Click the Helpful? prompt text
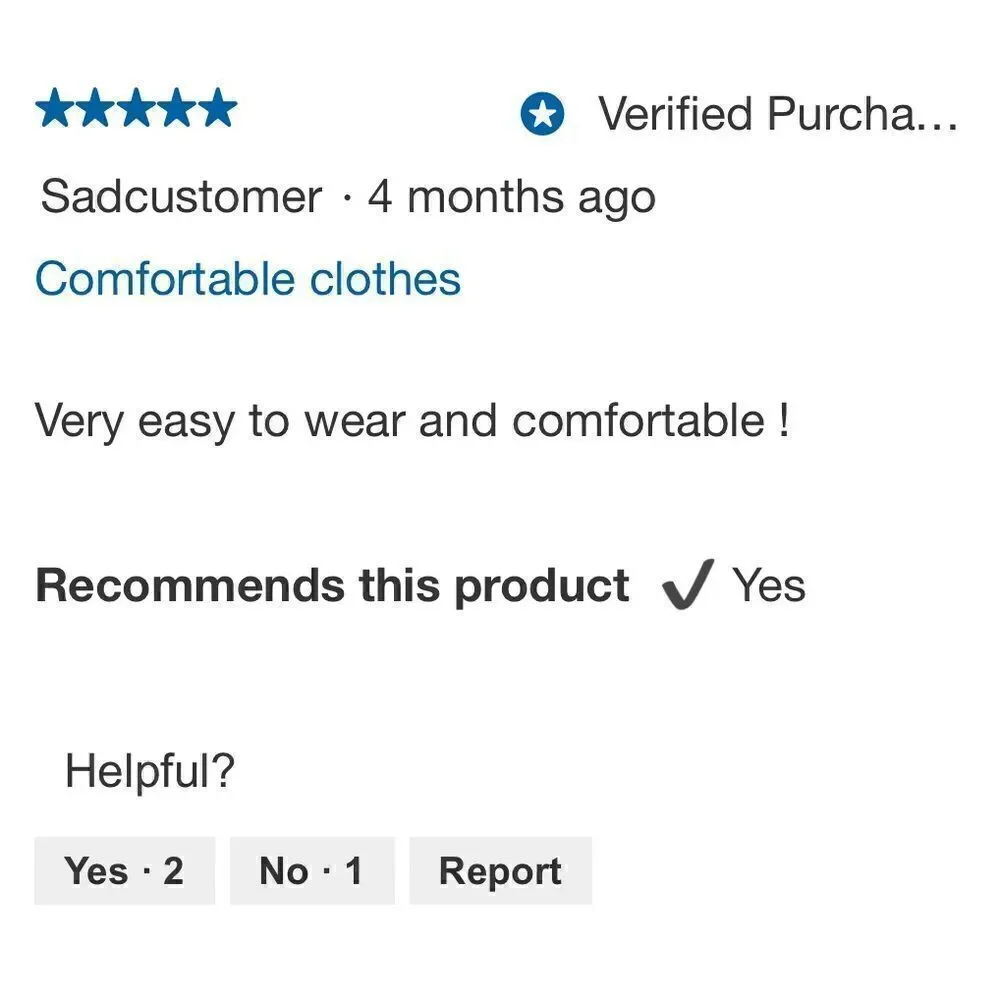 pyautogui.click(x=150, y=770)
